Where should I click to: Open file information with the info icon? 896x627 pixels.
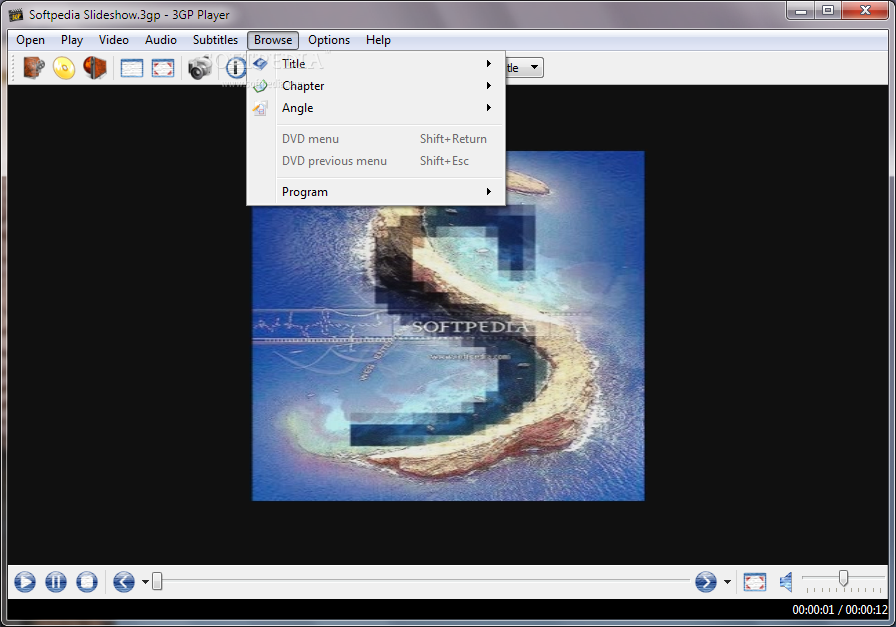point(235,68)
